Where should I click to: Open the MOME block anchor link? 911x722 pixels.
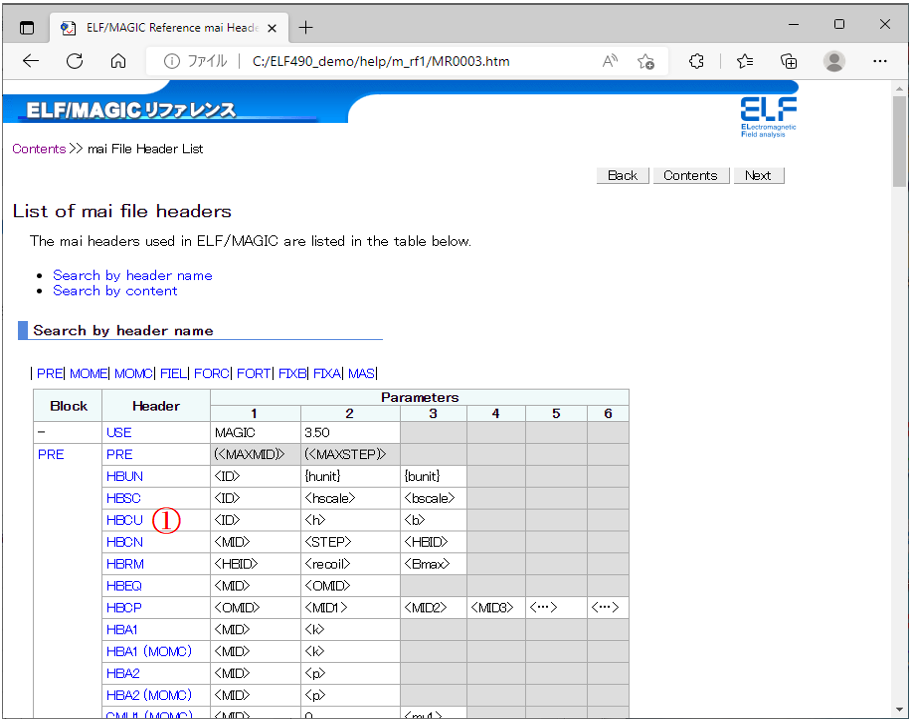pyautogui.click(x=88, y=373)
